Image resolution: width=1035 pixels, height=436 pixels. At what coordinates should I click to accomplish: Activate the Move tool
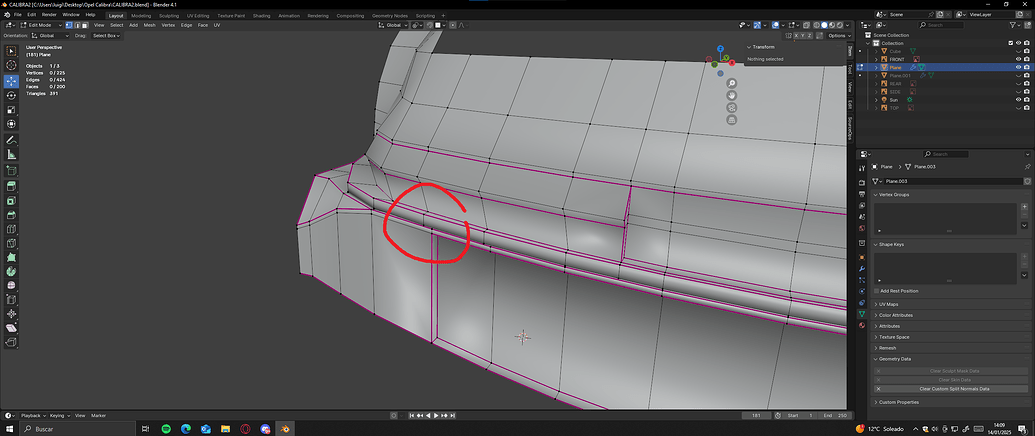11,81
